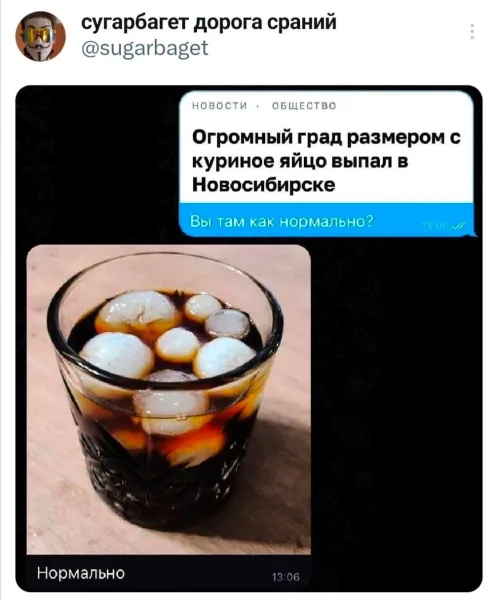Screen dimensions: 495x600
Task: Click the word Новосибирске in the headline
Action: [x=263, y=185]
